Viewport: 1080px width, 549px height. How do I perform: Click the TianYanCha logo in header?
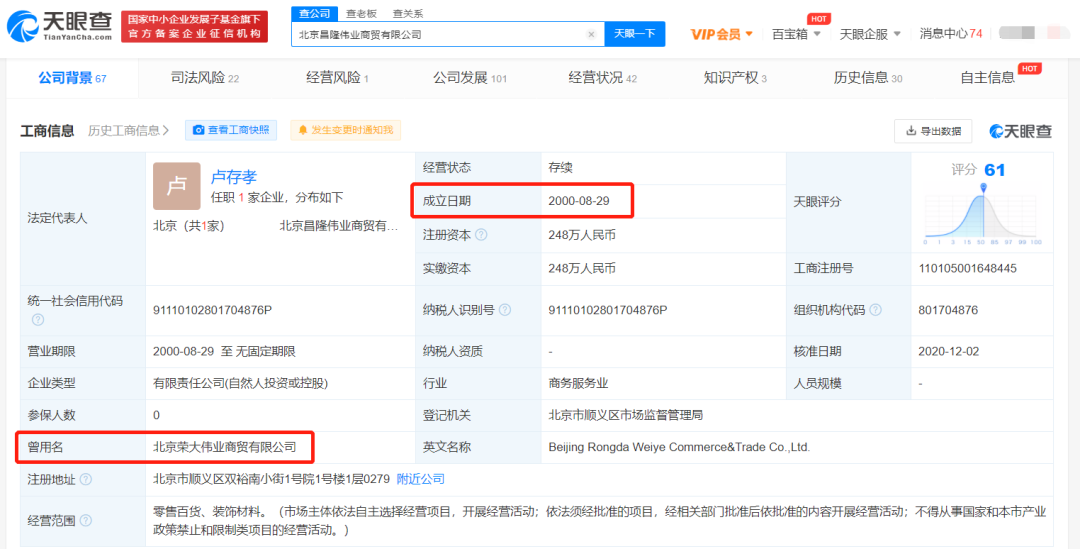point(59,26)
